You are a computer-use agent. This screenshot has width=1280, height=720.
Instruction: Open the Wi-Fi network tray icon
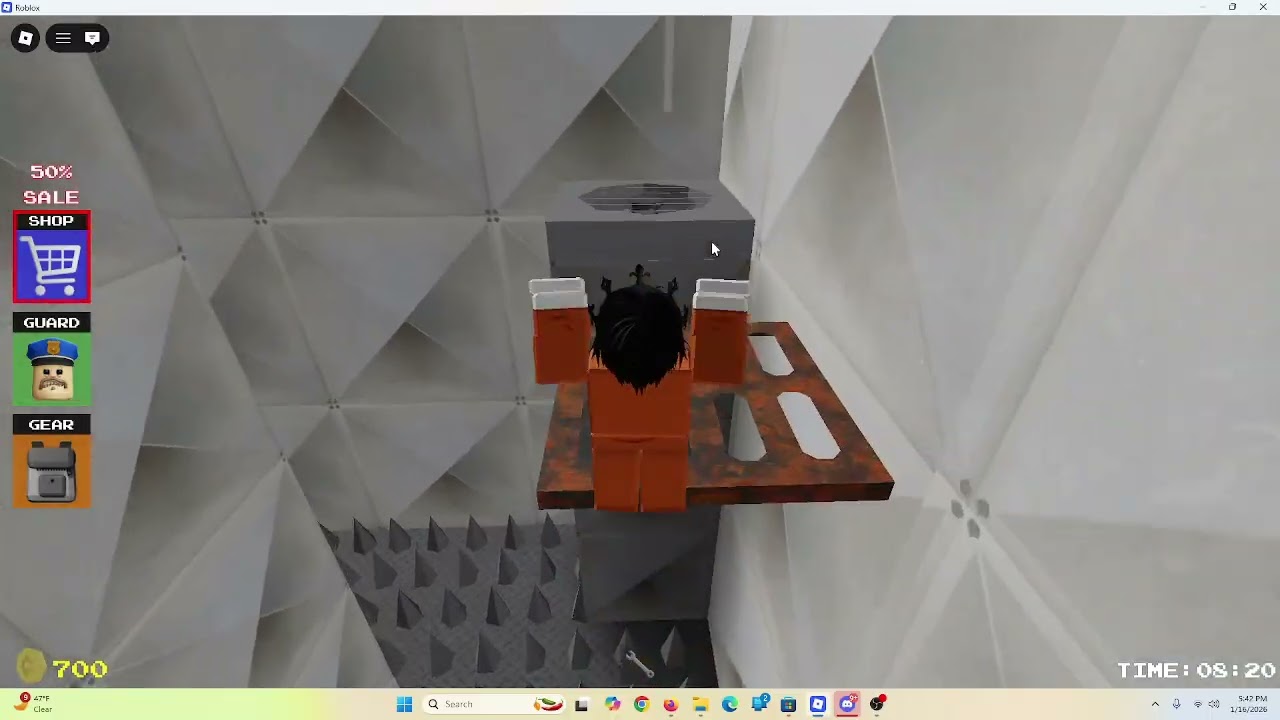[x=1198, y=704]
